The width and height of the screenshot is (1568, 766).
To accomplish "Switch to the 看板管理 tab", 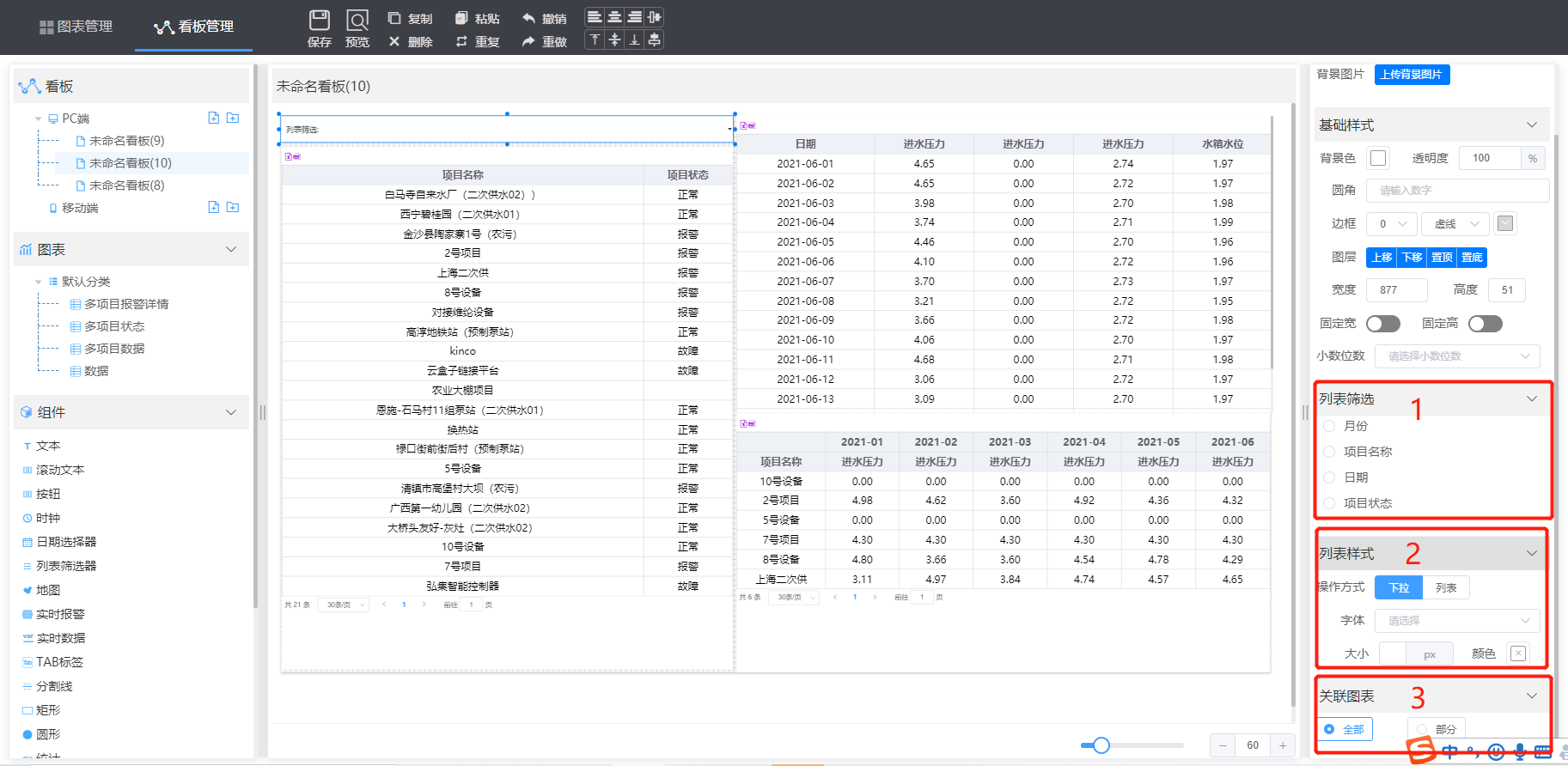I will 193,27.
